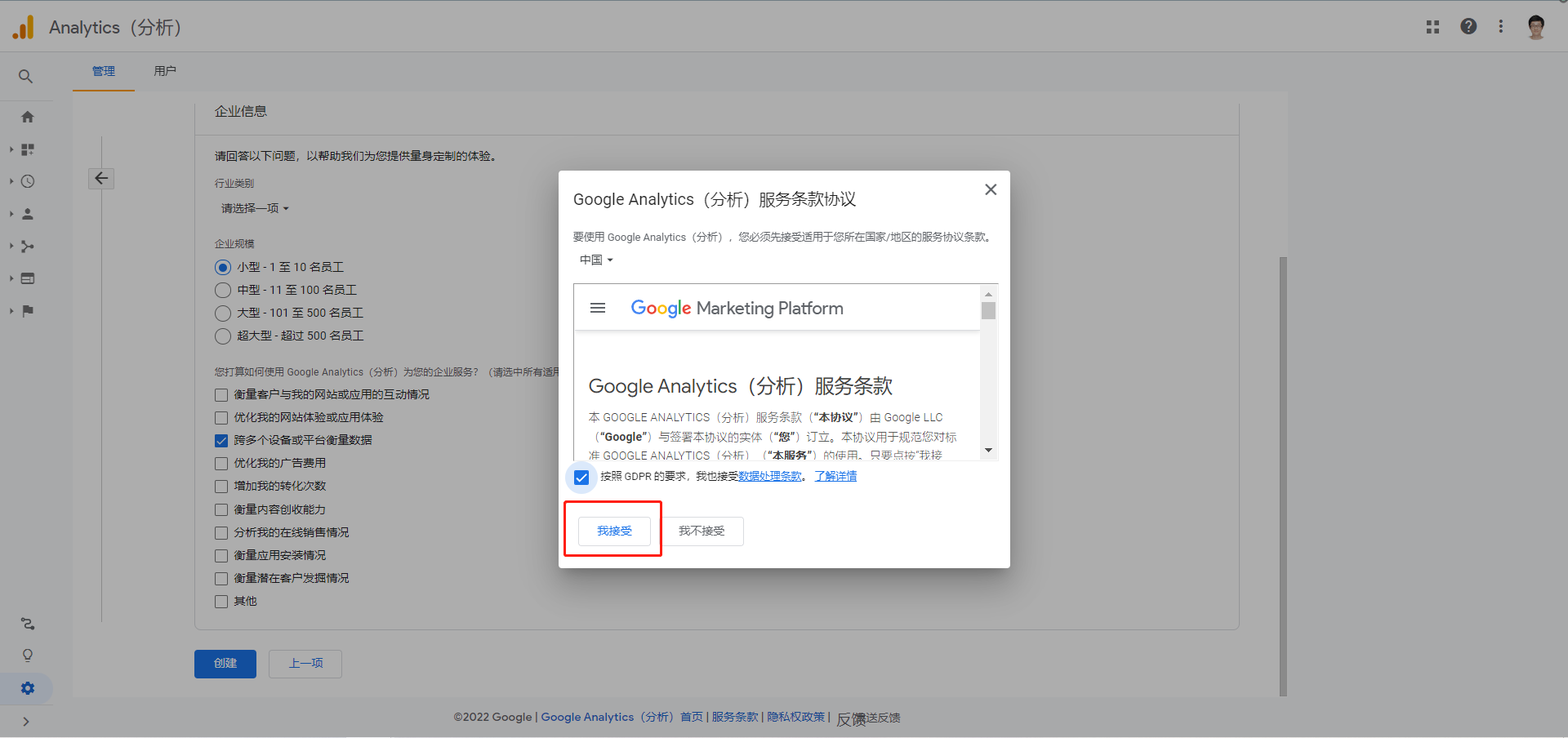Expand the Customization sidebar arrow

(11, 149)
